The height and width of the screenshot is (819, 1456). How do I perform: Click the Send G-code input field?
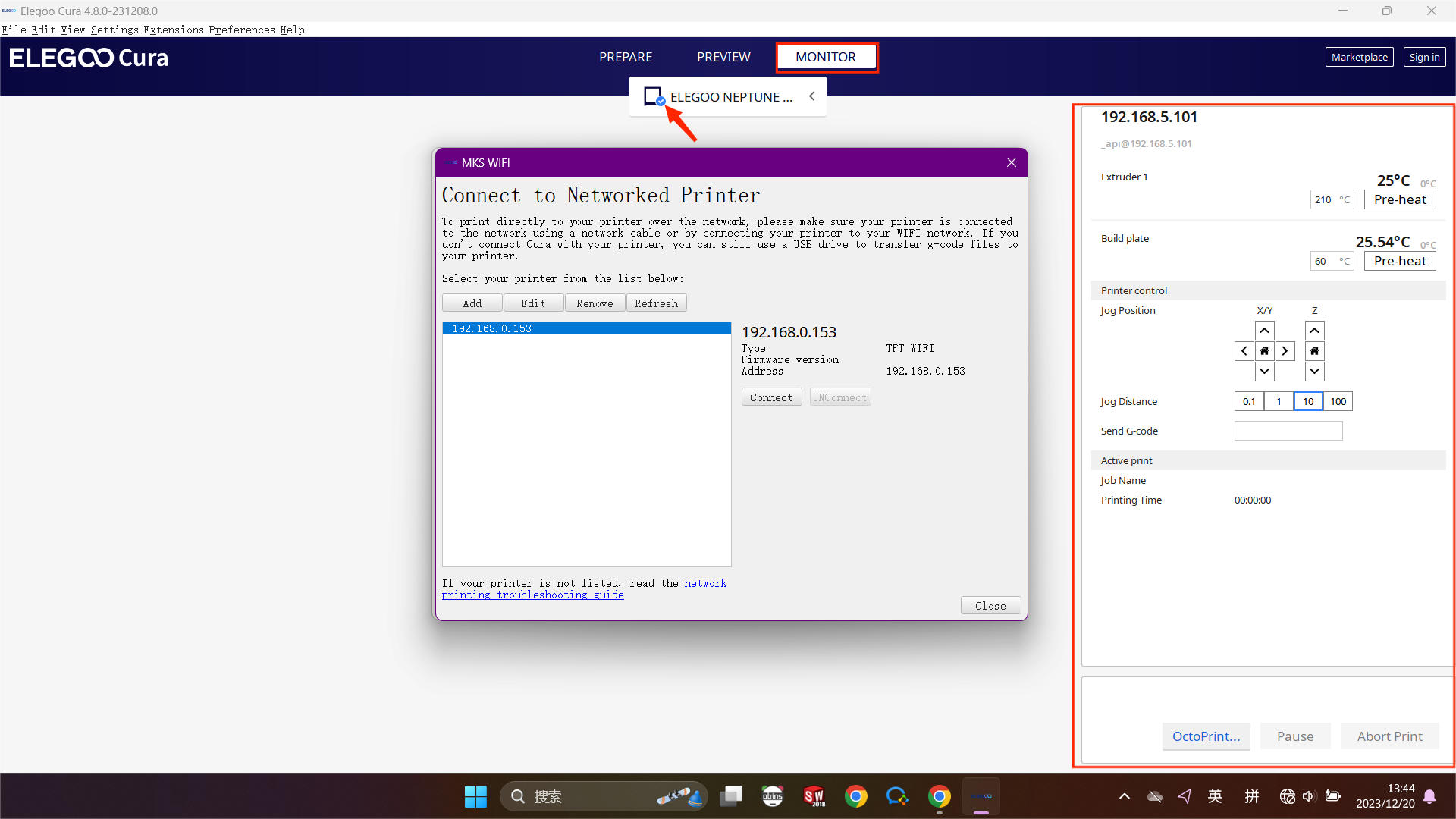pyautogui.click(x=1288, y=431)
